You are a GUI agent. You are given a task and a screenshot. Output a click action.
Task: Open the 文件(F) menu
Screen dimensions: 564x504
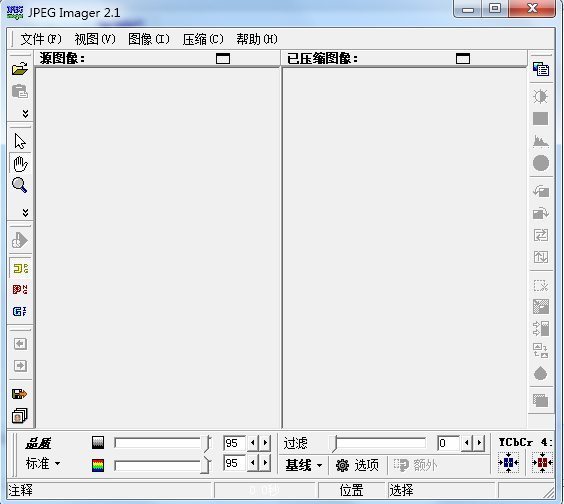click(x=41, y=39)
